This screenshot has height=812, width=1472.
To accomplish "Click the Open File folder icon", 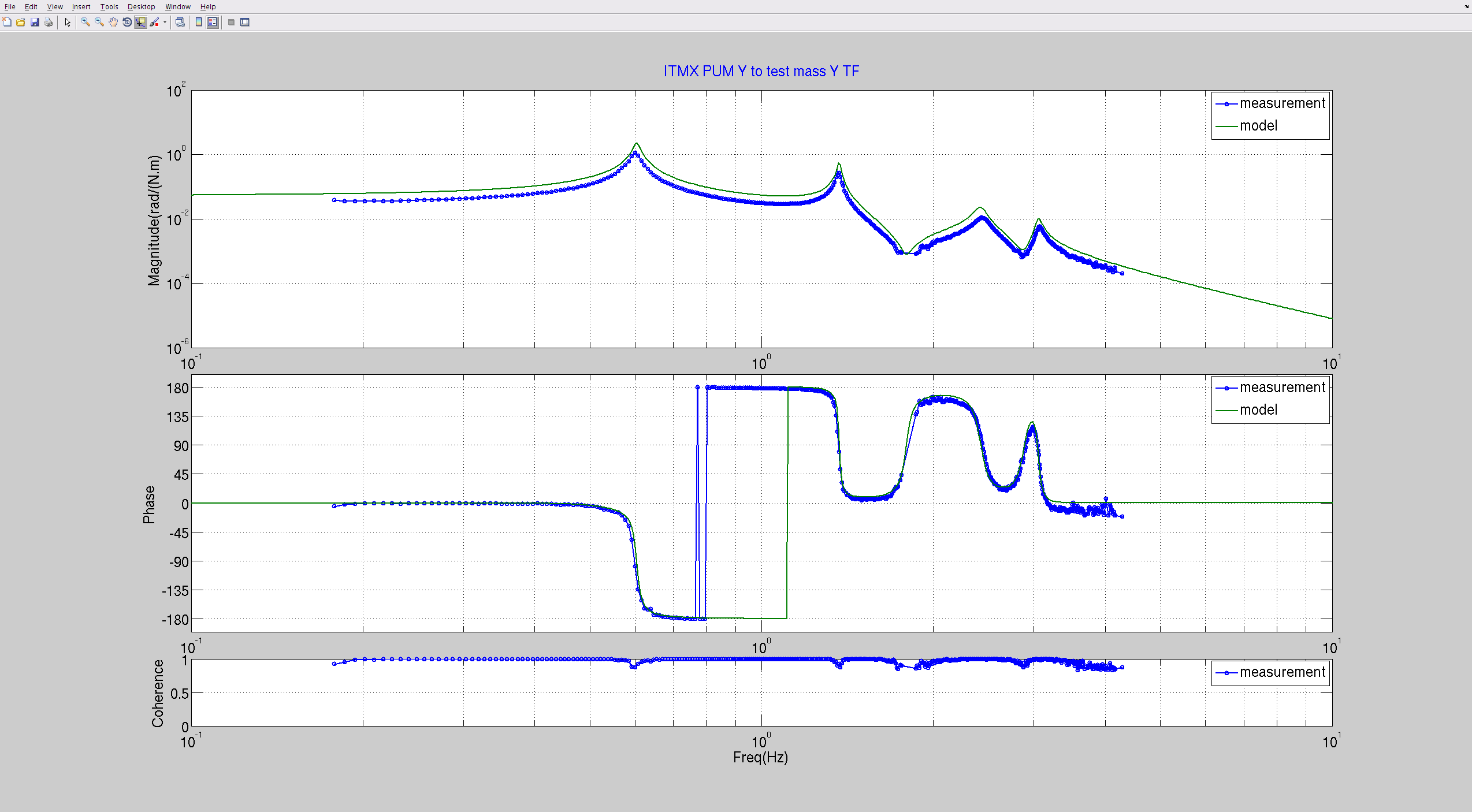I will pos(21,23).
